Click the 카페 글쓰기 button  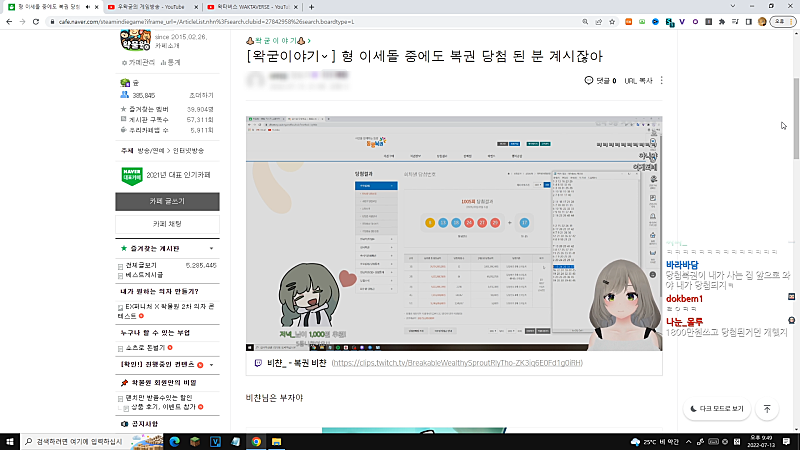(x=167, y=202)
